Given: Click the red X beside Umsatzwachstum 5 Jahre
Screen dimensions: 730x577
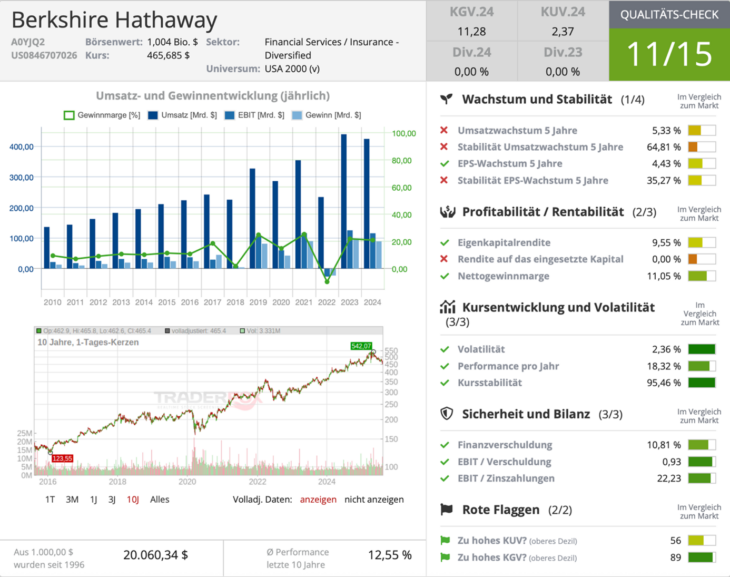Looking at the screenshot, I should 444,130.
